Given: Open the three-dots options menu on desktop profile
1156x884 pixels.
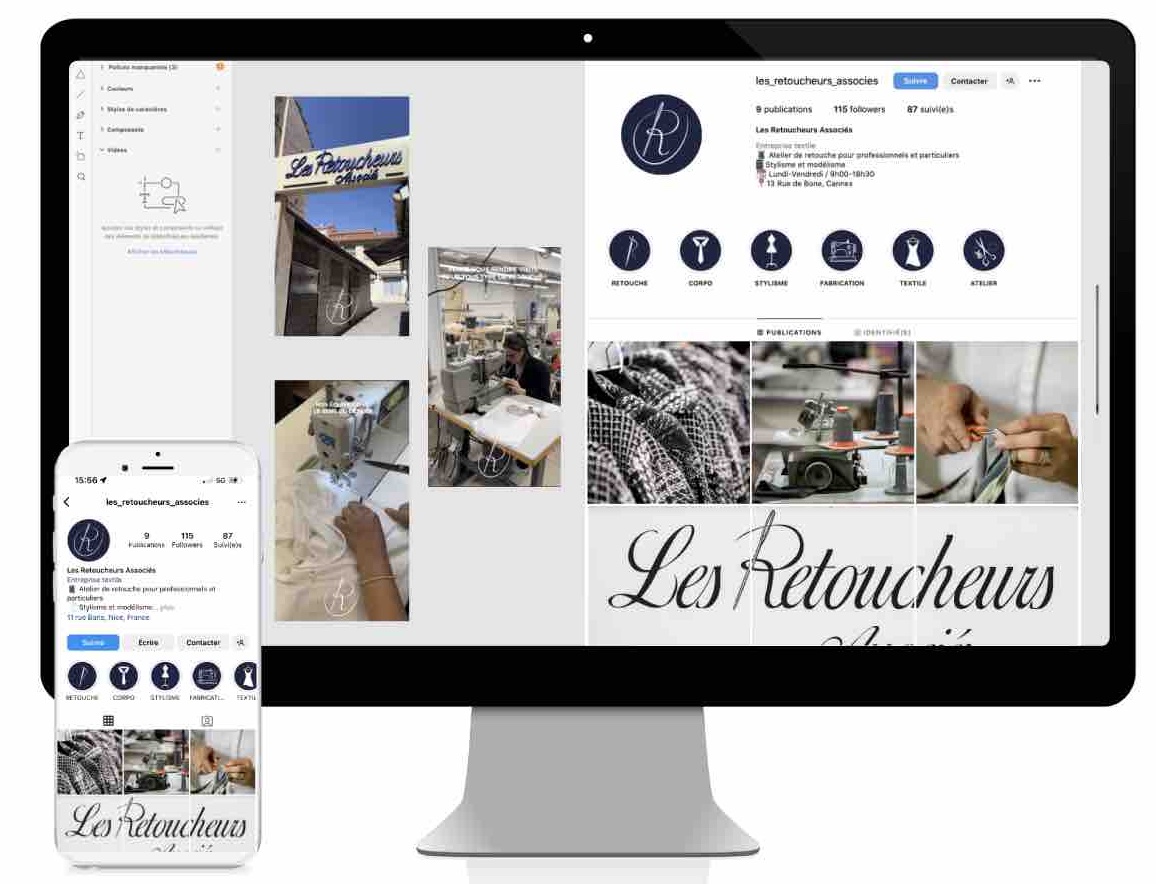Looking at the screenshot, I should (x=1035, y=81).
